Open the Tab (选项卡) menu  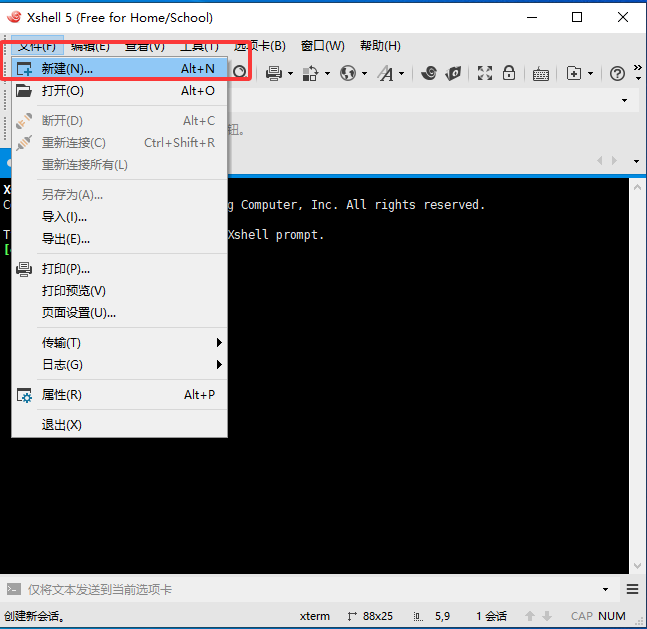(260, 46)
